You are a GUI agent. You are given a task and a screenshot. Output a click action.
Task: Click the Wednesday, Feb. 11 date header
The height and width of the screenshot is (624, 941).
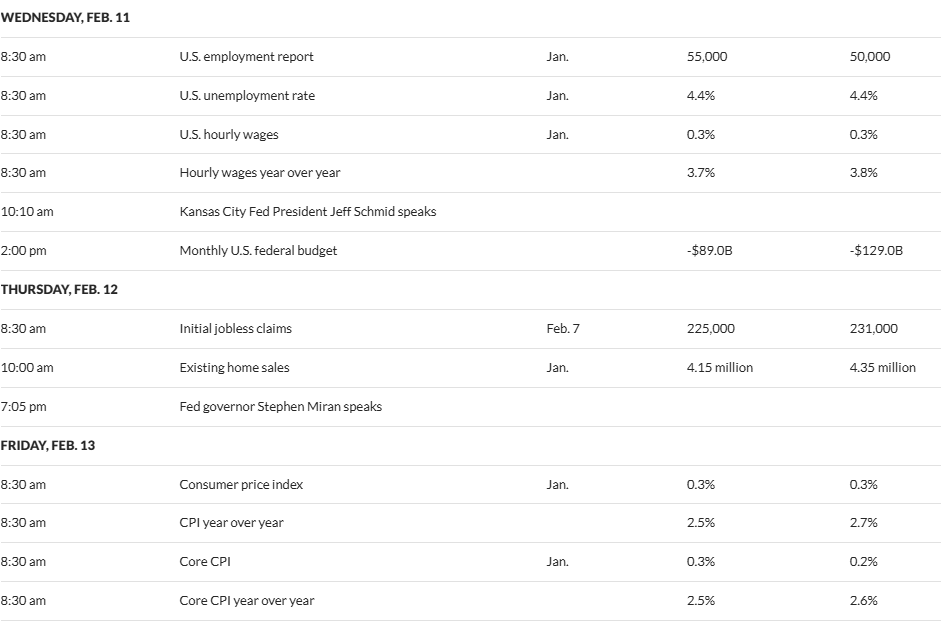pos(65,17)
